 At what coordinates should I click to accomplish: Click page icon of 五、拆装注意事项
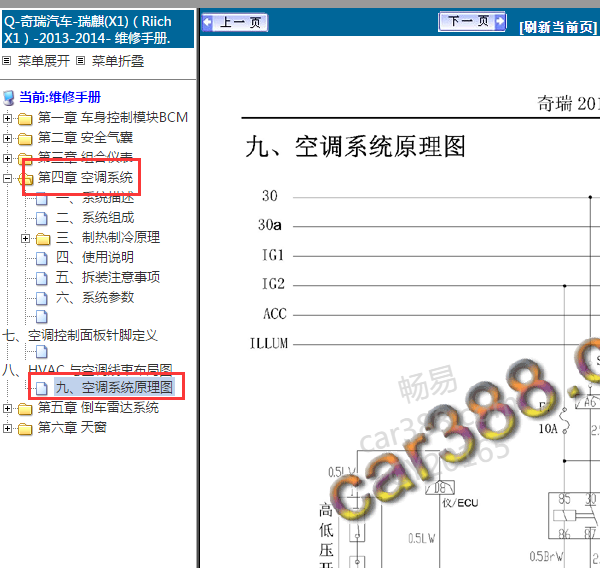pos(42,278)
